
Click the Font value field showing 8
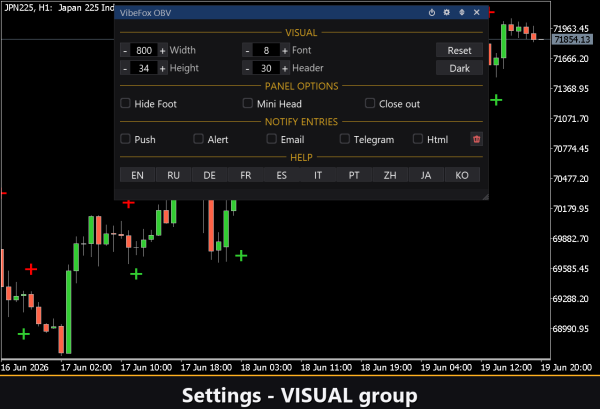[x=266, y=51]
